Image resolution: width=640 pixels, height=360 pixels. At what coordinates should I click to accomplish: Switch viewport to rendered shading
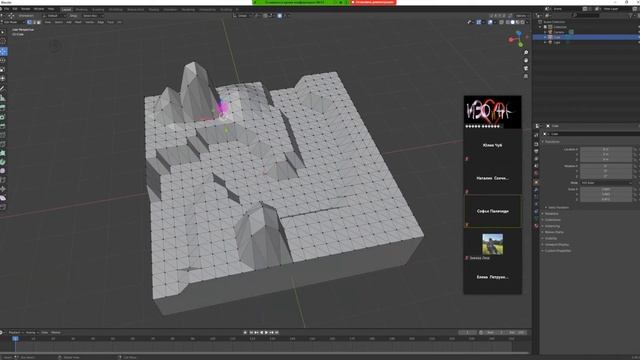click(x=523, y=22)
